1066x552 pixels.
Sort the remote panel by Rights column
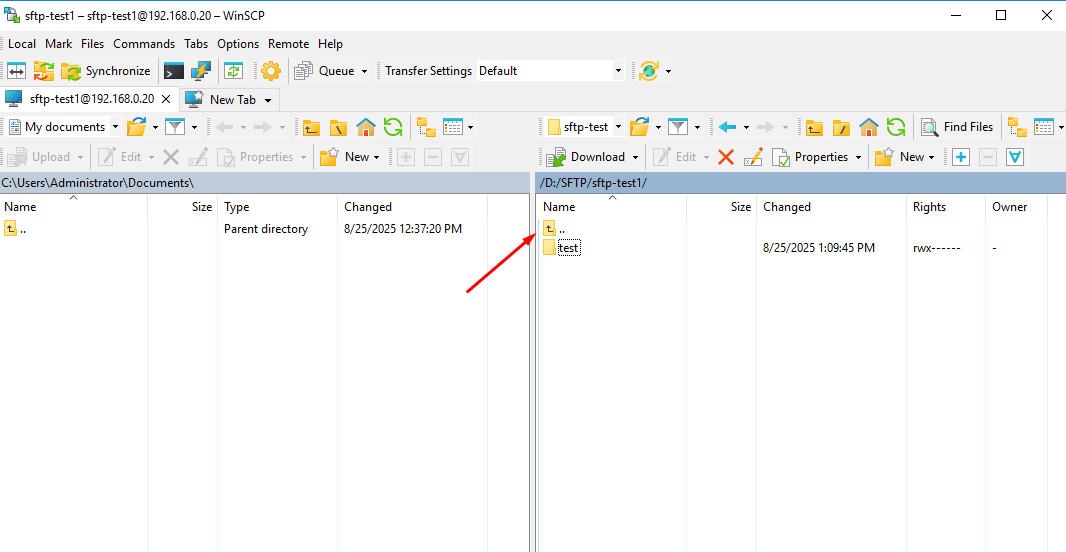(945, 207)
